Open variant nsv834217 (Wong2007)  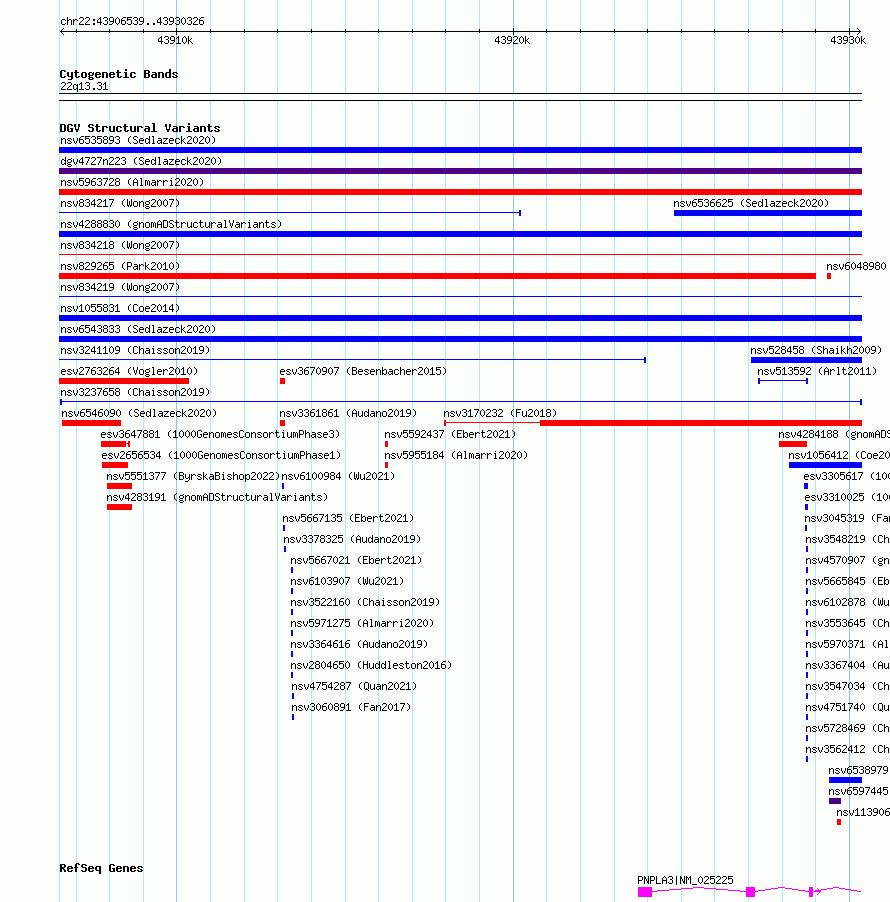pyautogui.click(x=120, y=204)
